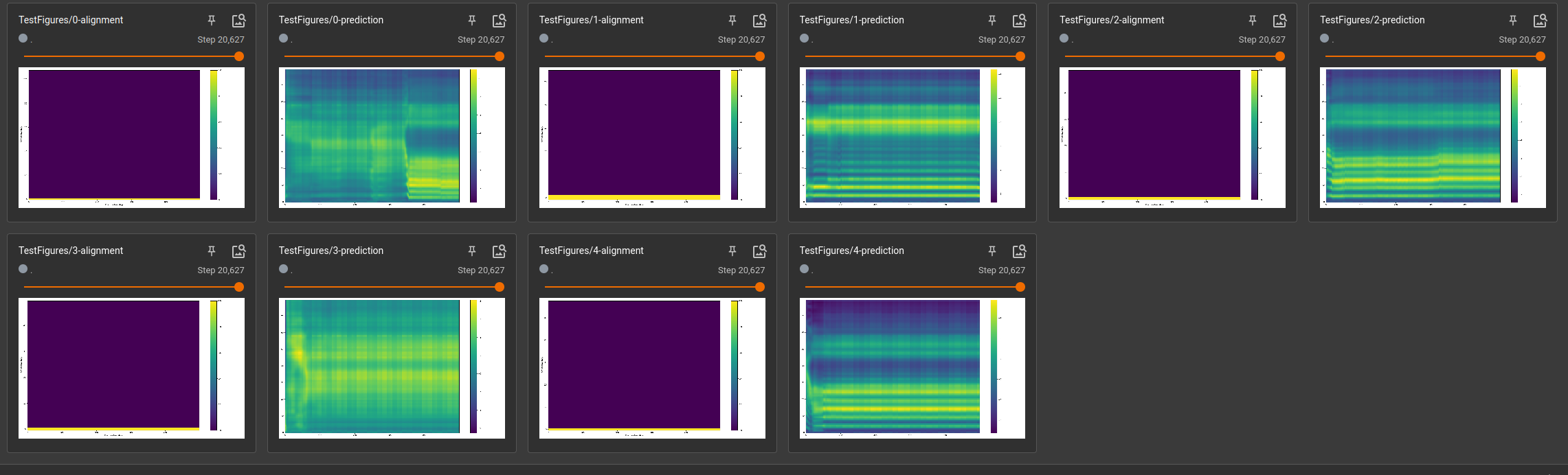
Task: Click run color dot in TestFigures/0-alignment
Action: [x=23, y=38]
